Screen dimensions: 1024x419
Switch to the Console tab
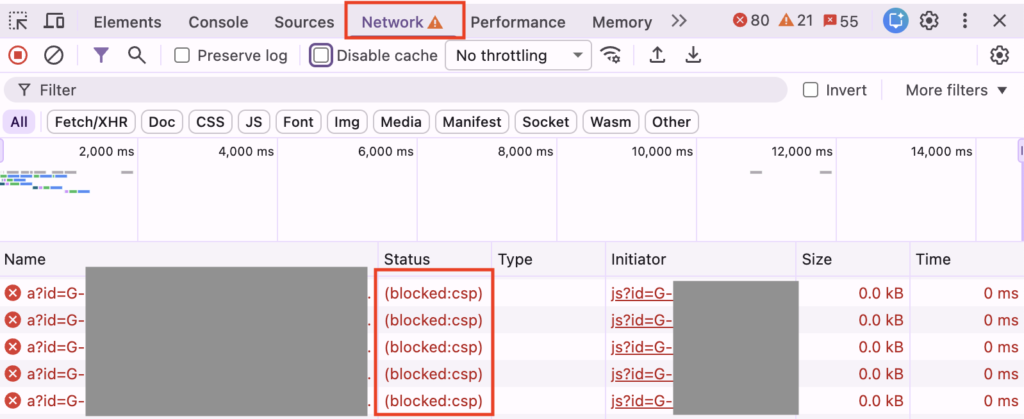(x=218, y=22)
